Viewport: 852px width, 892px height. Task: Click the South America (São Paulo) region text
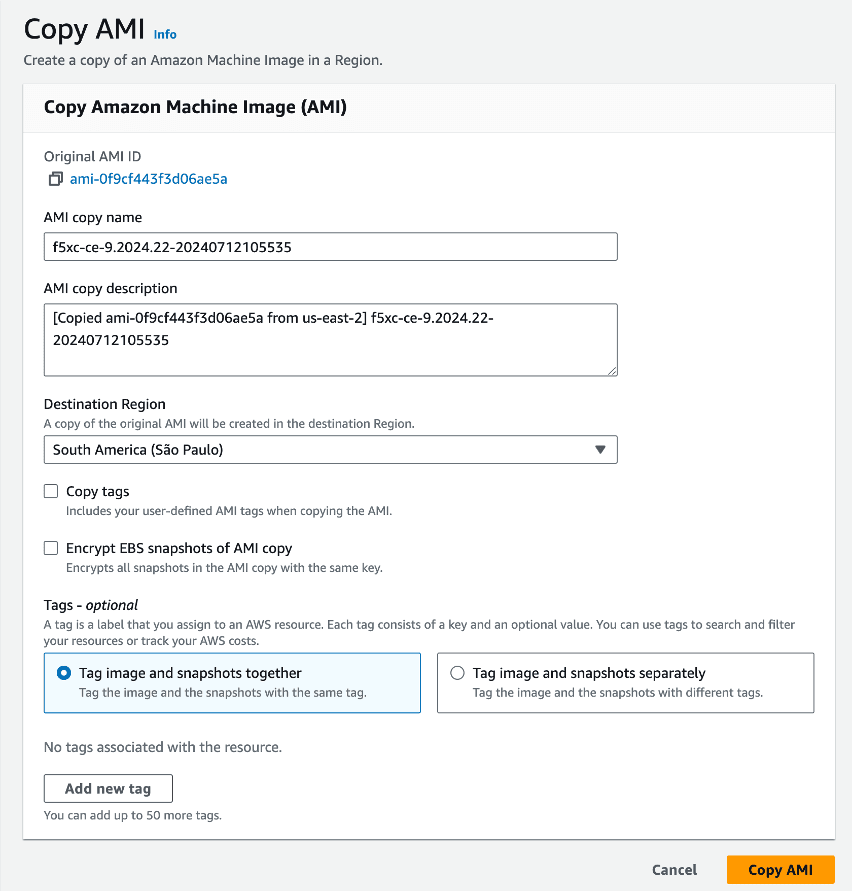[x=138, y=450]
